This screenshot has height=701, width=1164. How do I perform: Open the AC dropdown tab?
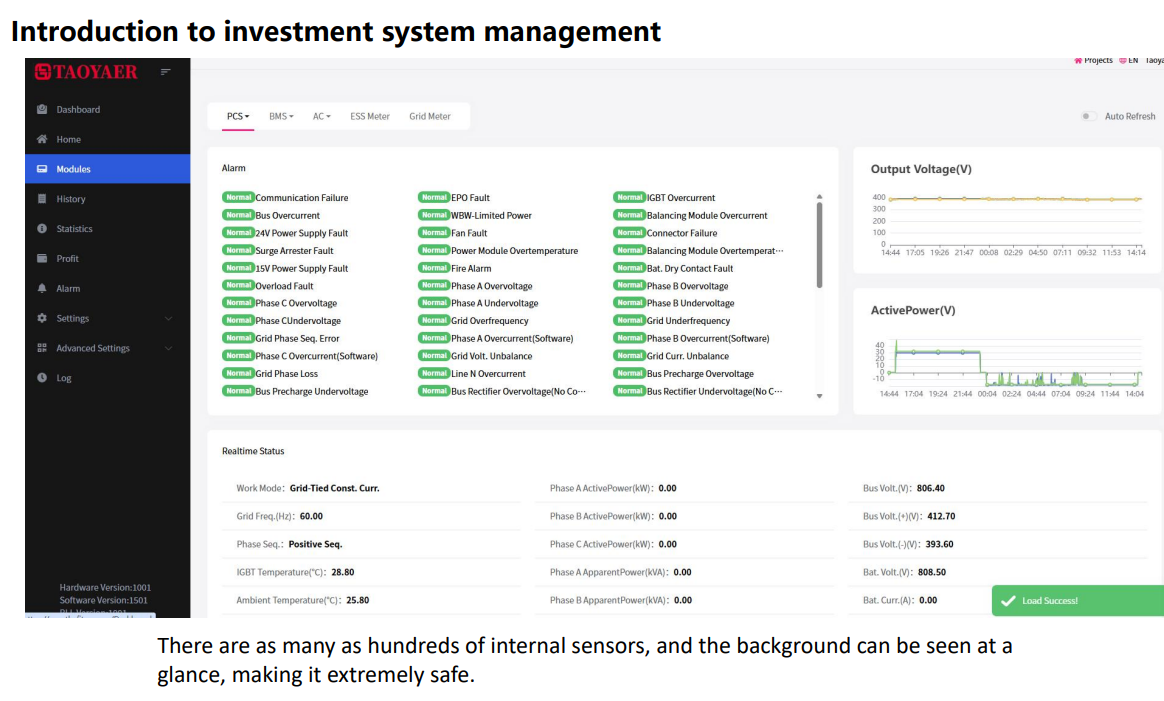coord(321,117)
